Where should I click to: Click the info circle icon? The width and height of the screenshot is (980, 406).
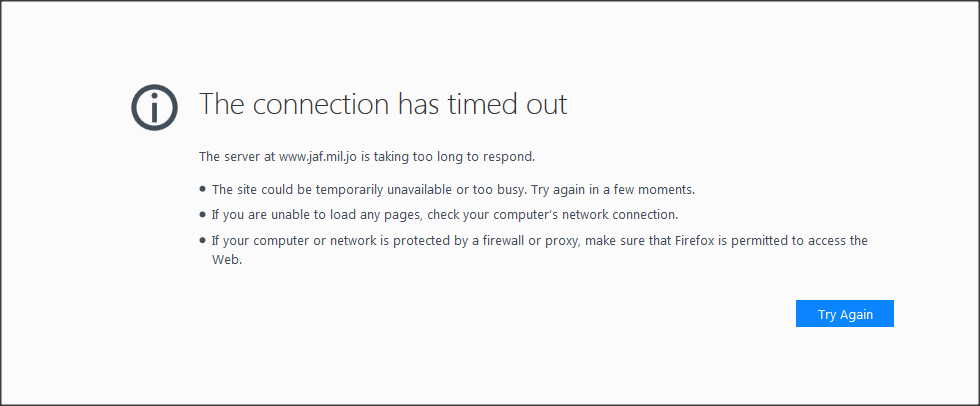pyautogui.click(x=154, y=107)
